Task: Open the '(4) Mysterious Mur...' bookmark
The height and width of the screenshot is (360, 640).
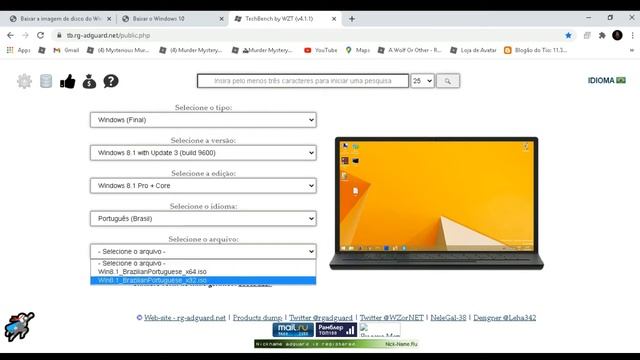Action: coord(118,50)
